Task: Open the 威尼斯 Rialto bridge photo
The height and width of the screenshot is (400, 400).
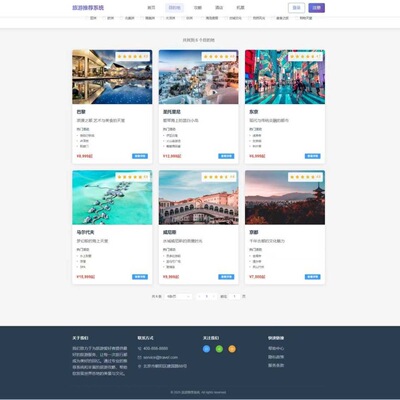Action: (198, 197)
